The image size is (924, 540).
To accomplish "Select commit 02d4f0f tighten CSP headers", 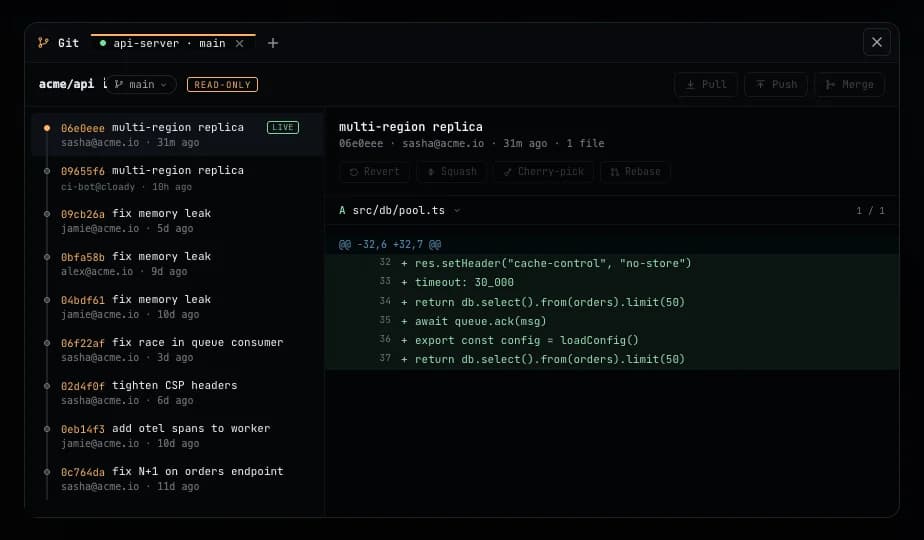I will [177, 393].
